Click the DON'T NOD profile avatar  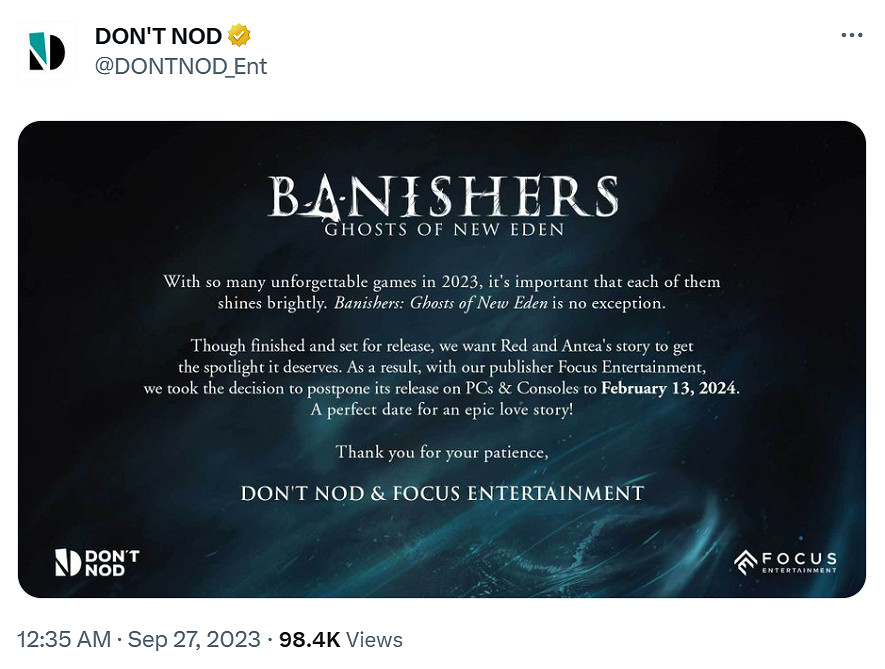[47, 52]
